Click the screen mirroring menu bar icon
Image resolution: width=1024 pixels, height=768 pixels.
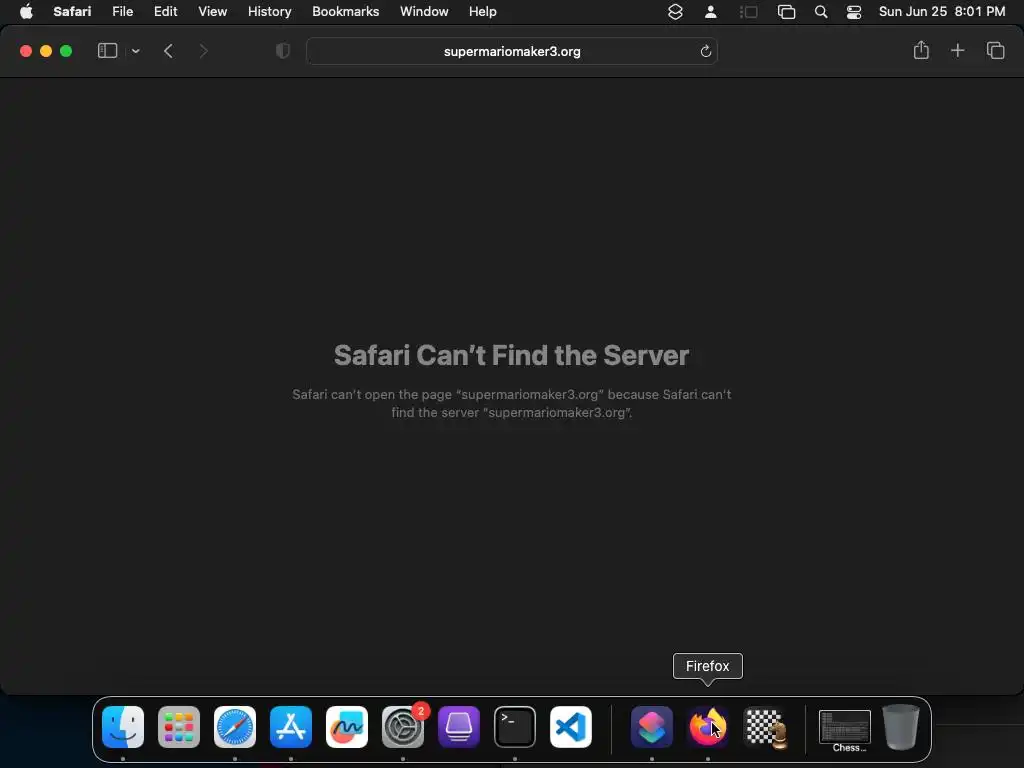tap(786, 12)
